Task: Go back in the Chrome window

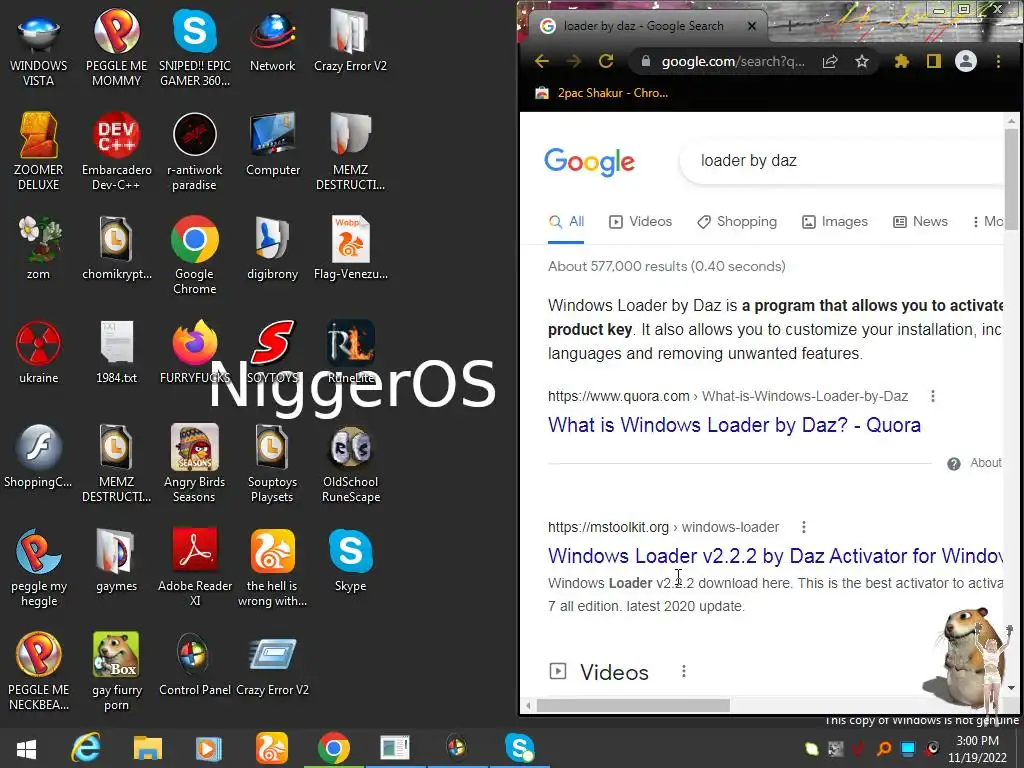Action: point(541,61)
